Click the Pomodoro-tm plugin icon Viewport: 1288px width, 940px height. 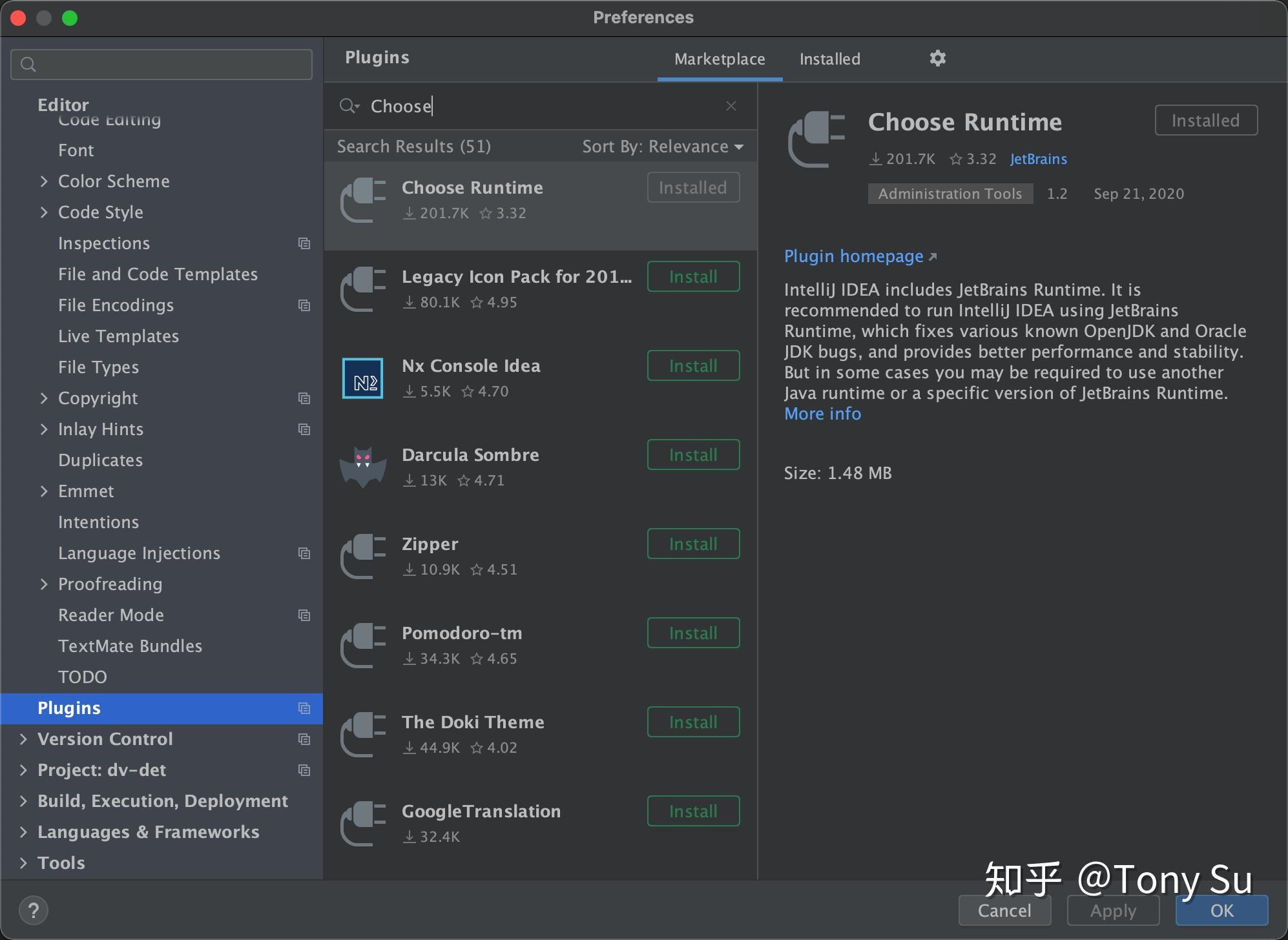pos(362,645)
